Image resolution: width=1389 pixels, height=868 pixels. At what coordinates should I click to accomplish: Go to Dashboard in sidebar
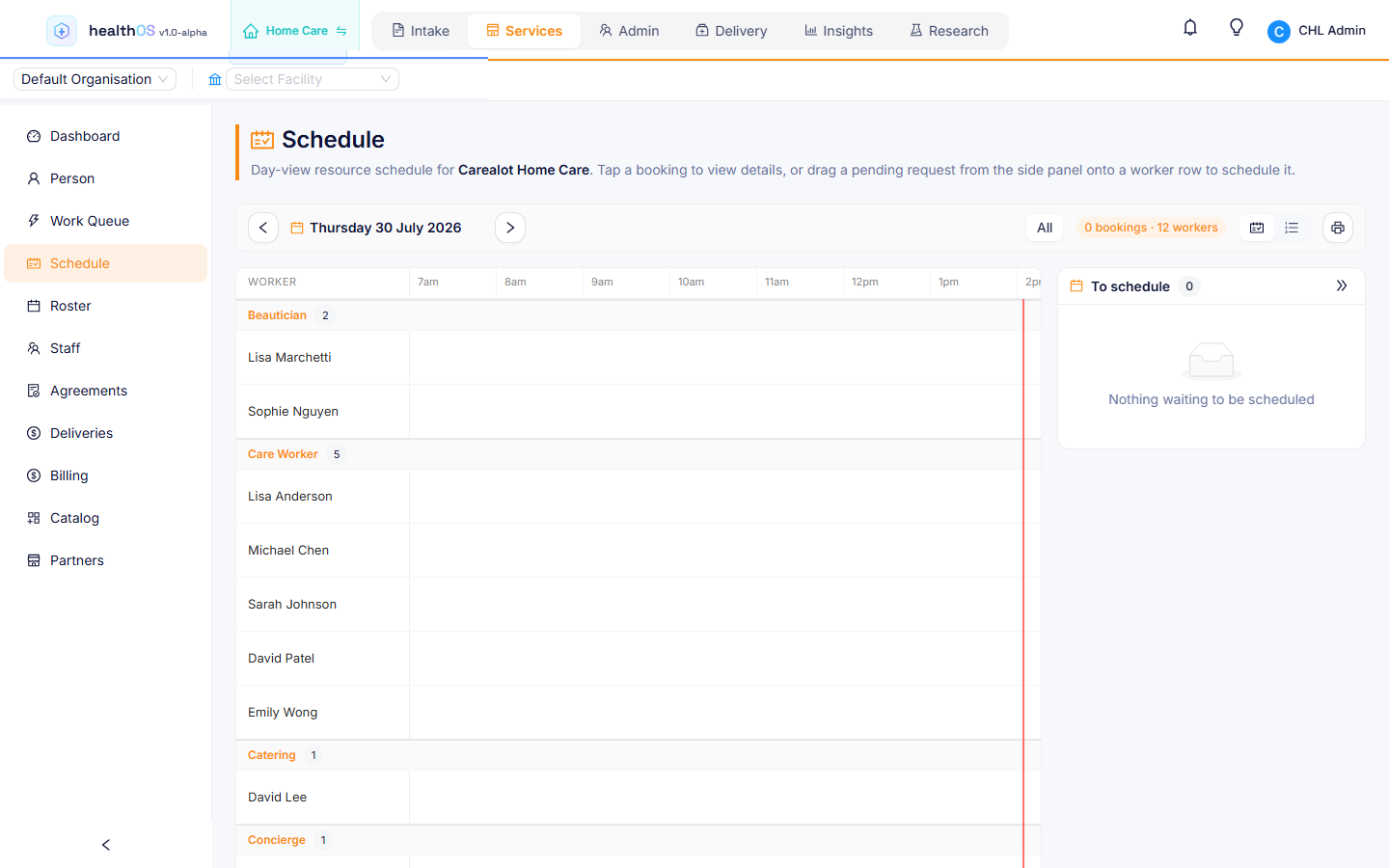click(x=105, y=136)
